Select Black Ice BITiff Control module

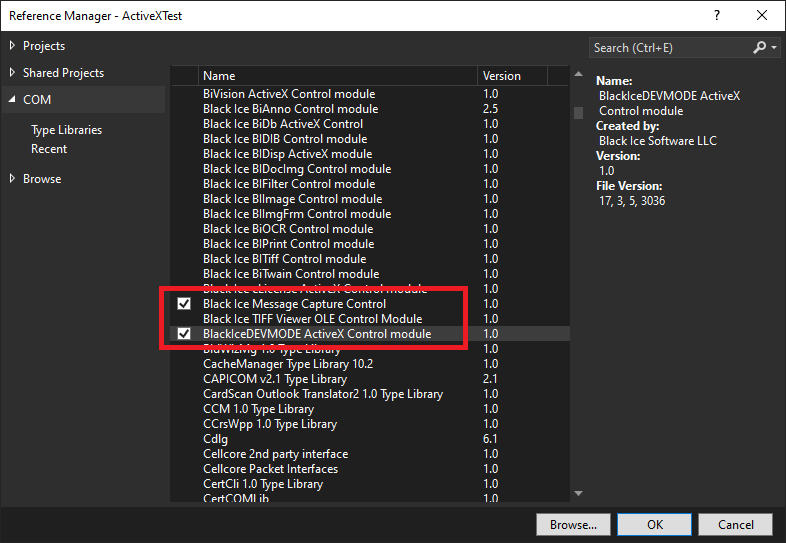pos(369,259)
